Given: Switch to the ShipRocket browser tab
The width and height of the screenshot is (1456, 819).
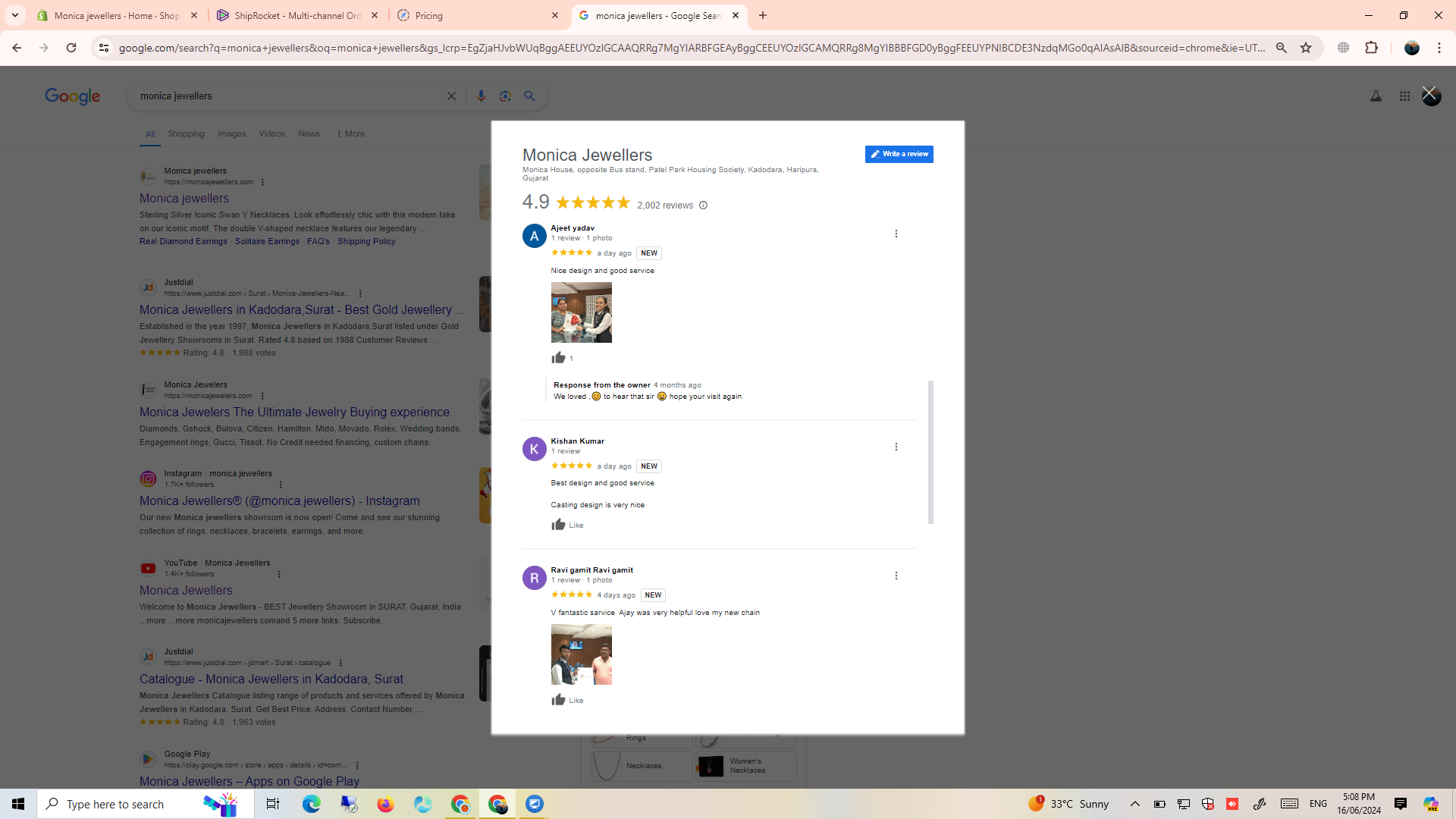Looking at the screenshot, I should 297,15.
